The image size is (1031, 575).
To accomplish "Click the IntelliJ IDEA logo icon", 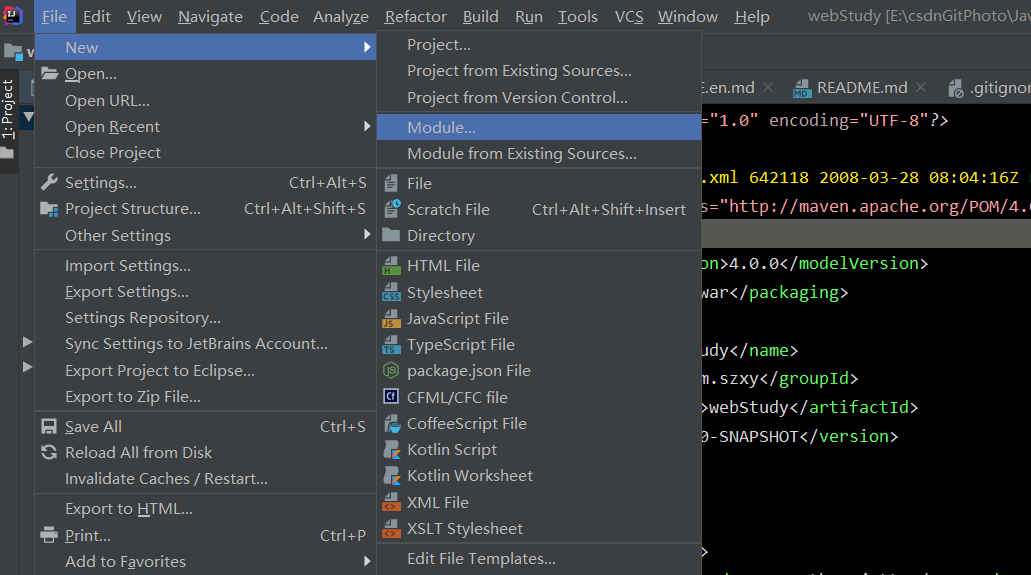I will click(12, 15).
